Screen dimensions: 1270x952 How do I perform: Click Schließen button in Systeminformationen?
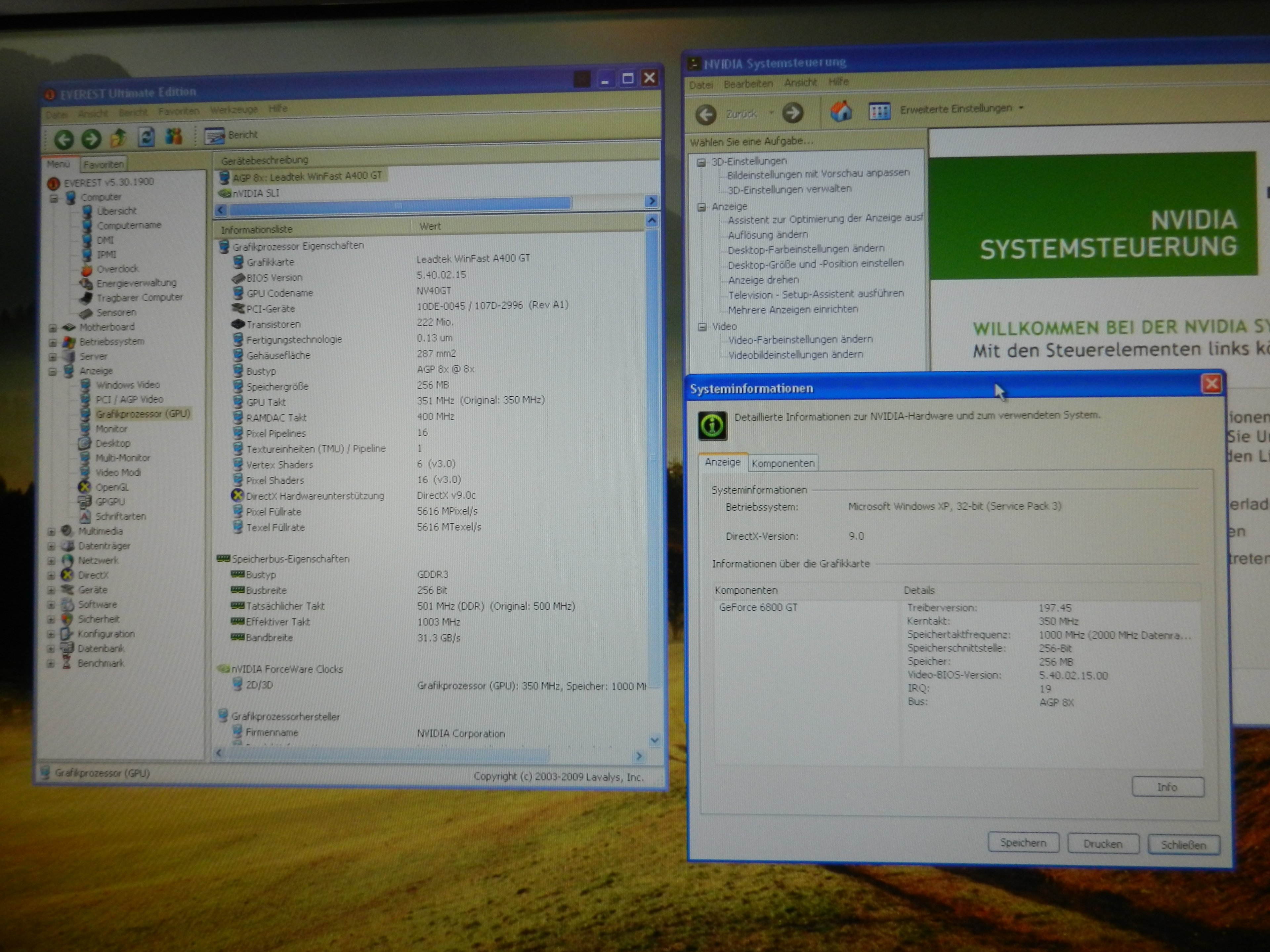pyautogui.click(x=1183, y=845)
